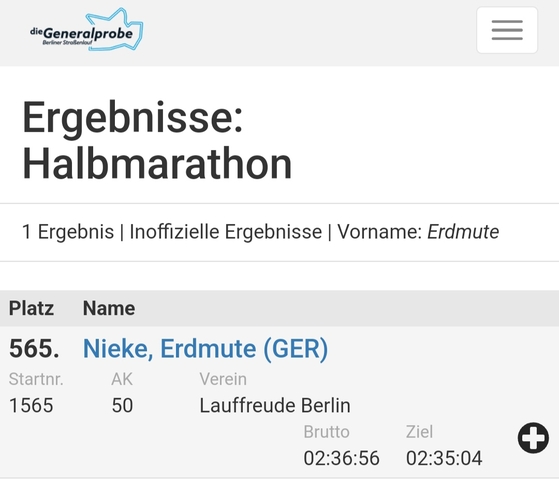Viewport: 559px width, 480px height.
Task: Select Ziel time 02:35:04
Action: click(444, 458)
